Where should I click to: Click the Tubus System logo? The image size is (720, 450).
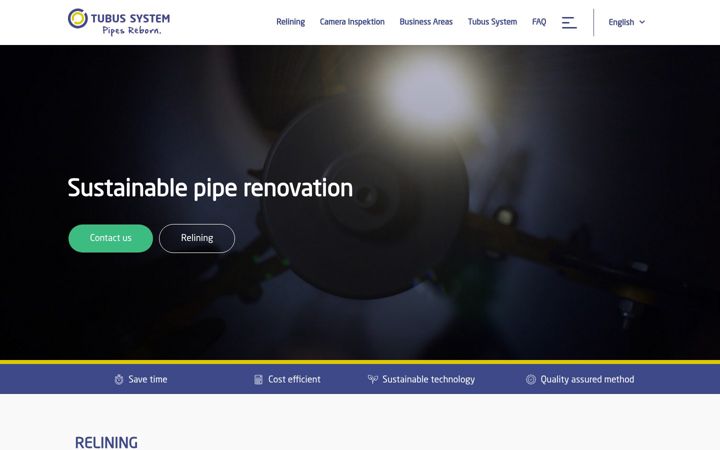[118, 22]
